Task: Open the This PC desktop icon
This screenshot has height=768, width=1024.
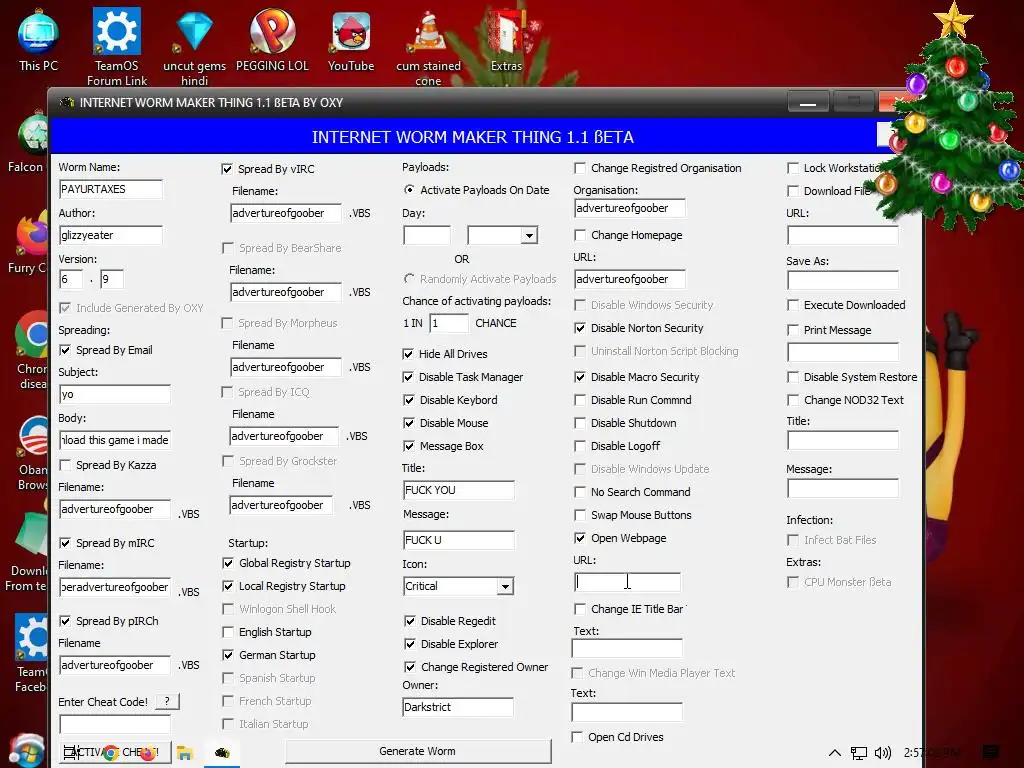Action: 38,39
